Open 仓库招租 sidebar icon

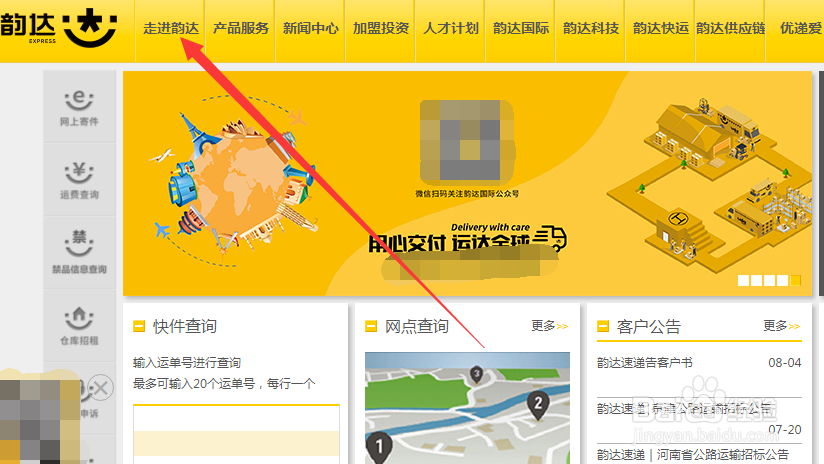click(x=79, y=326)
